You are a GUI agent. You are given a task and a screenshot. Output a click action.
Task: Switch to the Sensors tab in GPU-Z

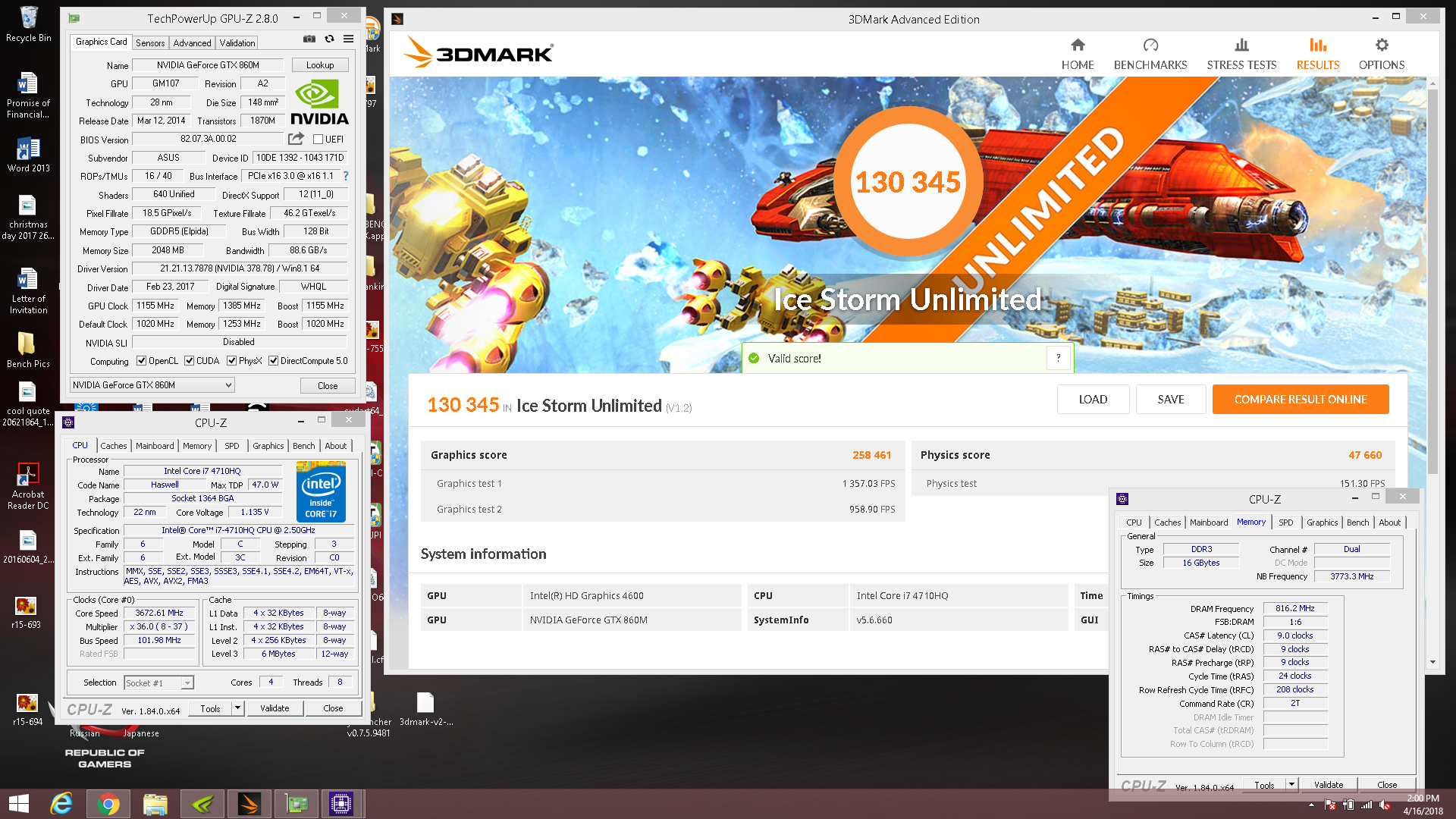tap(150, 43)
